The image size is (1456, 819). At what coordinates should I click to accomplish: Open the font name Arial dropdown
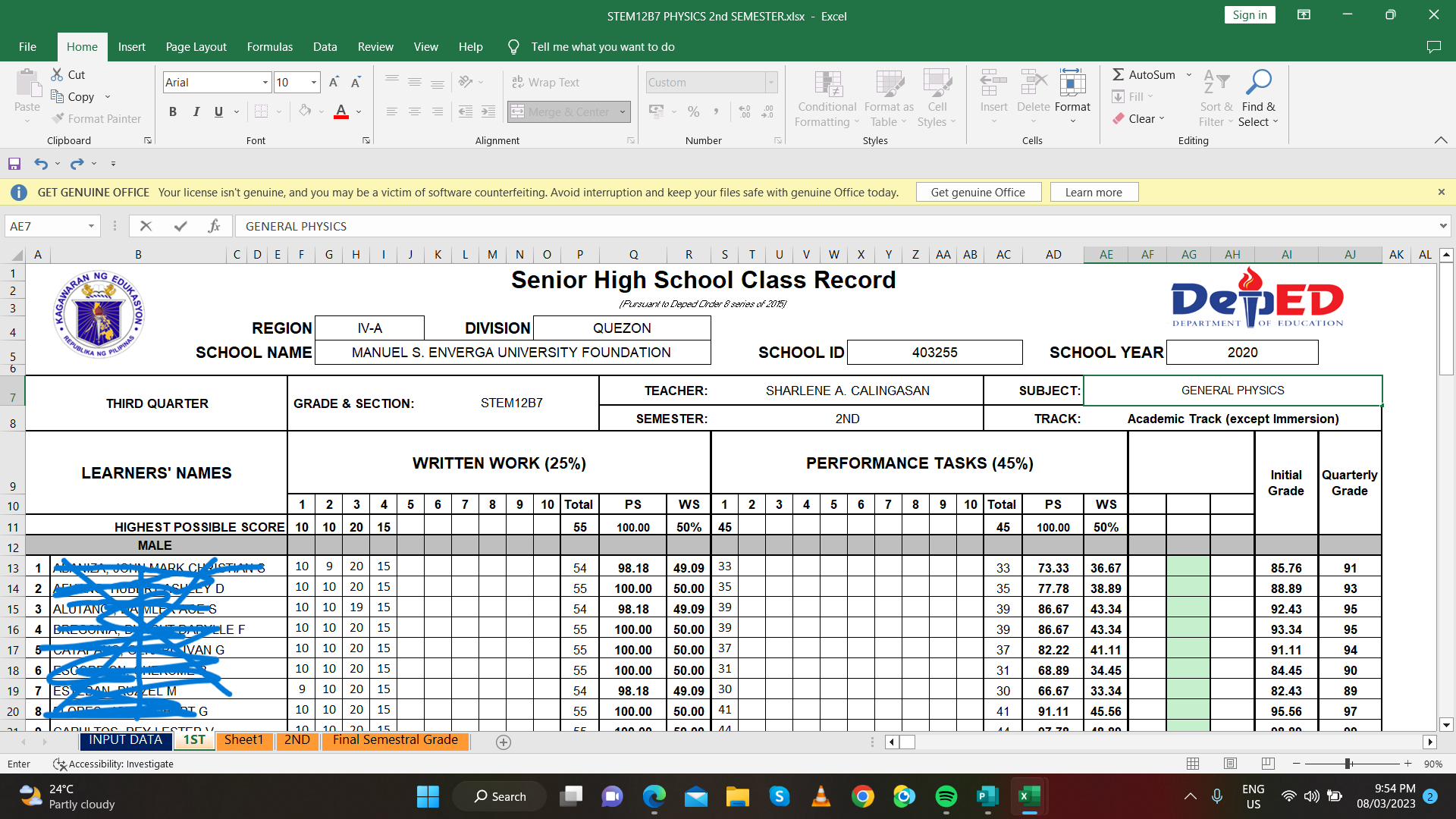[265, 82]
